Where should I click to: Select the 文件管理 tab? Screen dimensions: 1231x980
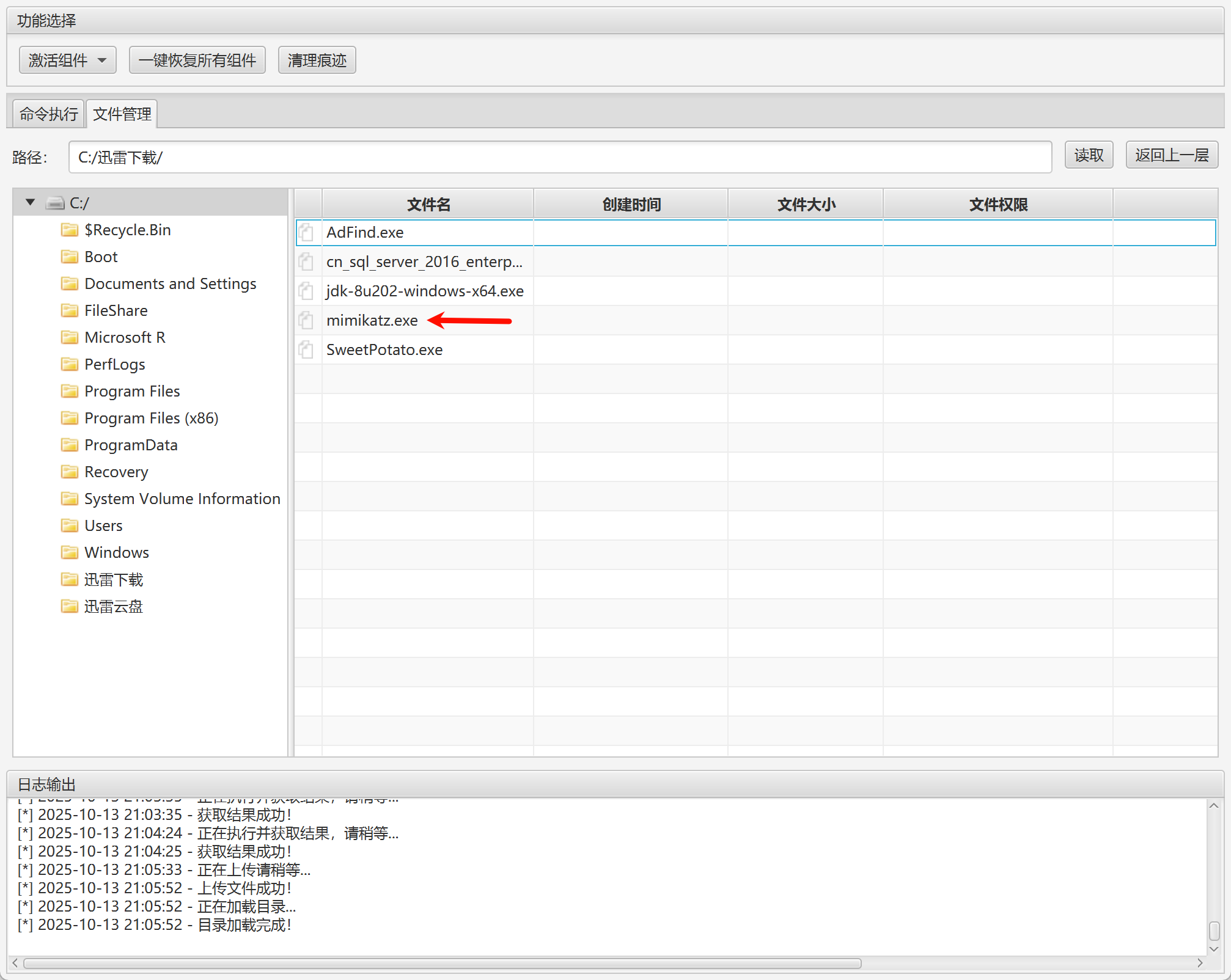coord(122,114)
